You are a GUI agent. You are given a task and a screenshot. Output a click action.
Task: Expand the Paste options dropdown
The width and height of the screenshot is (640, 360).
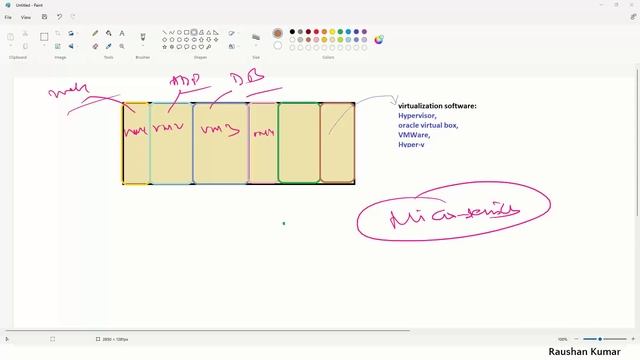click(x=11, y=46)
